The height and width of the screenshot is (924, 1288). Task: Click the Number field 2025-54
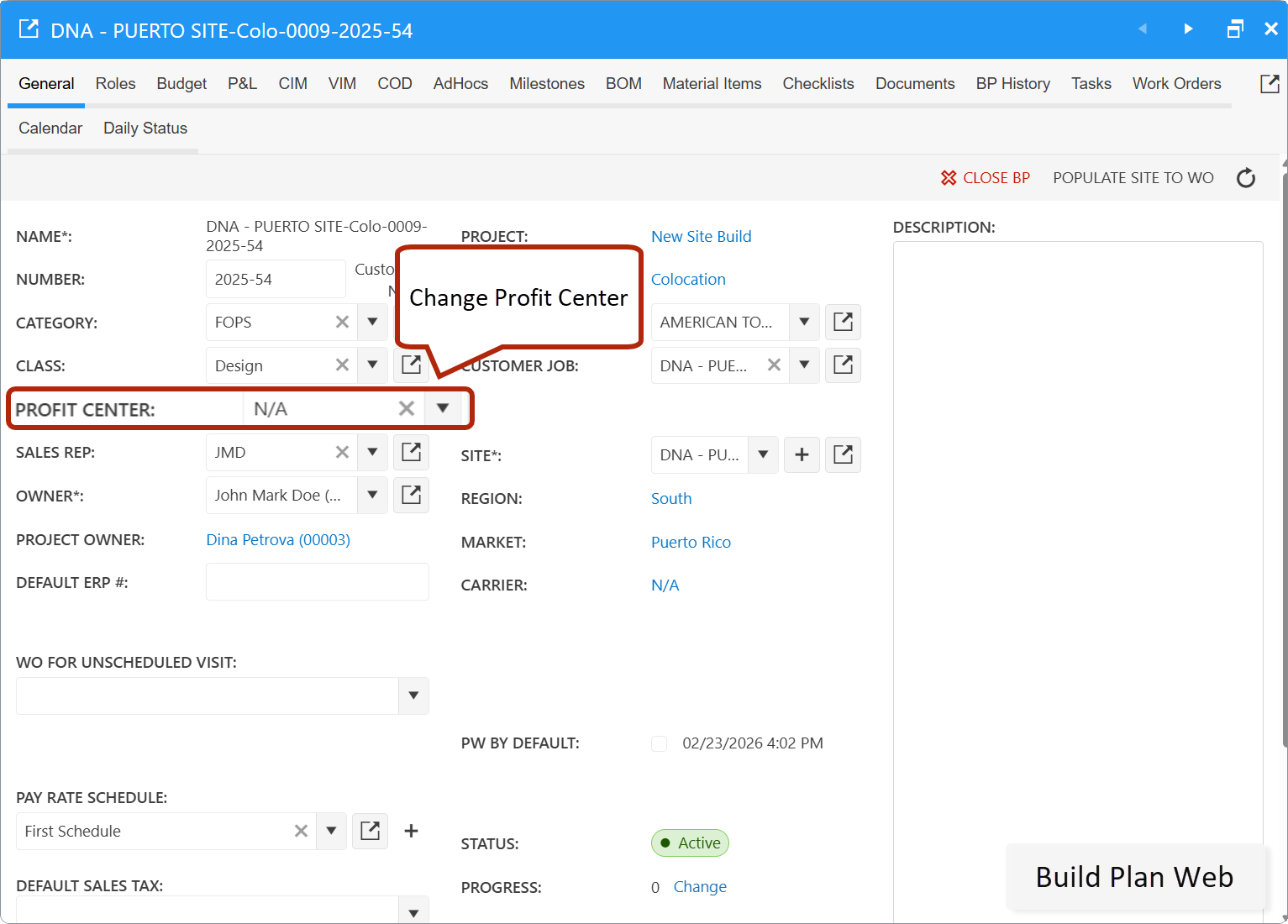(276, 279)
